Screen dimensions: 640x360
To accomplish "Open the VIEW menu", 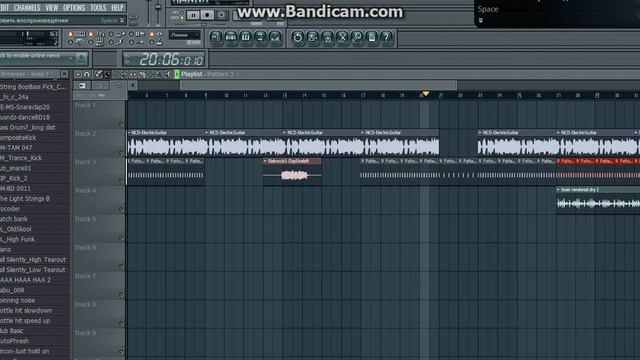I will click(51, 7).
